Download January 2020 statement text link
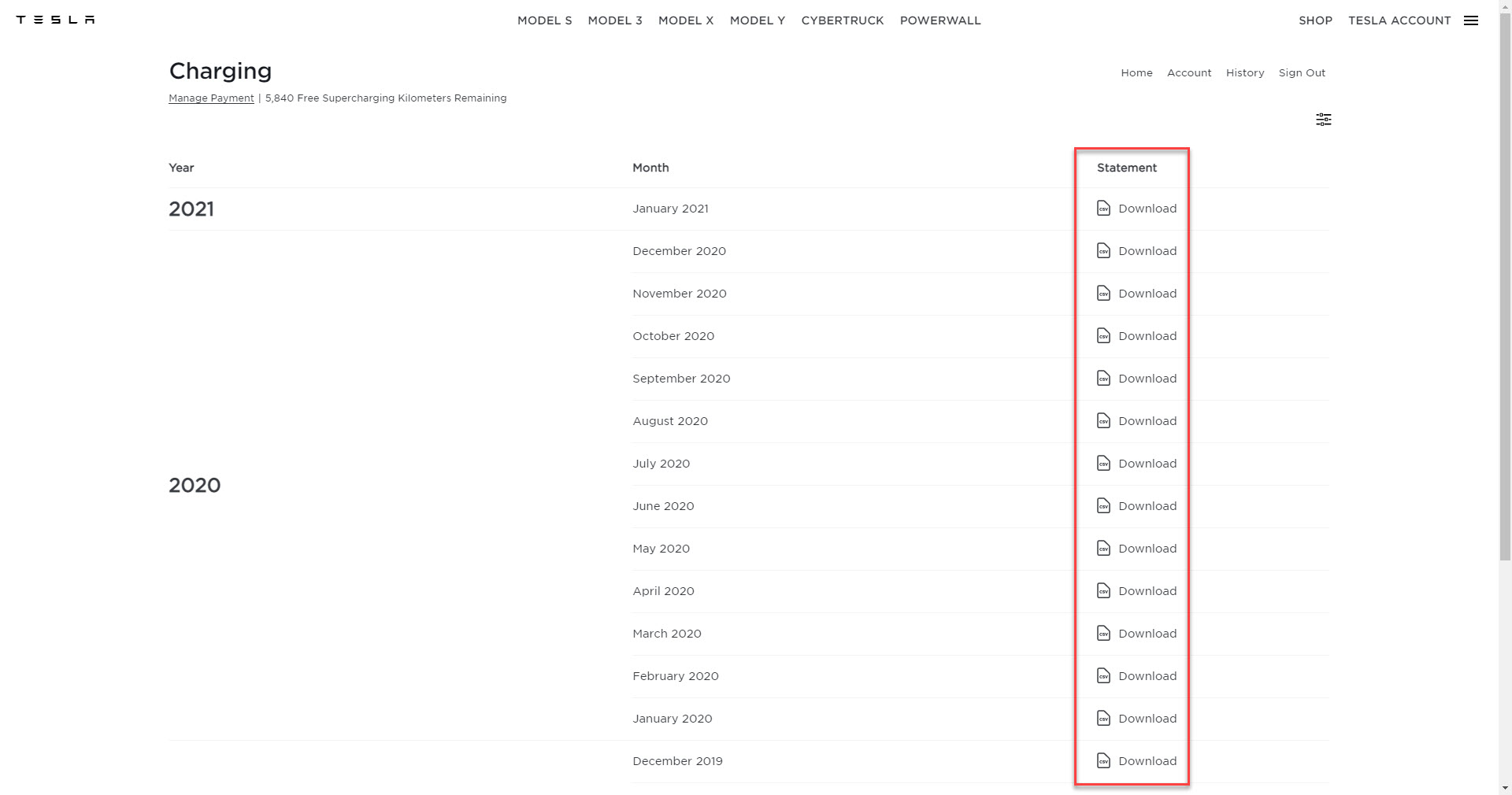 (1147, 719)
